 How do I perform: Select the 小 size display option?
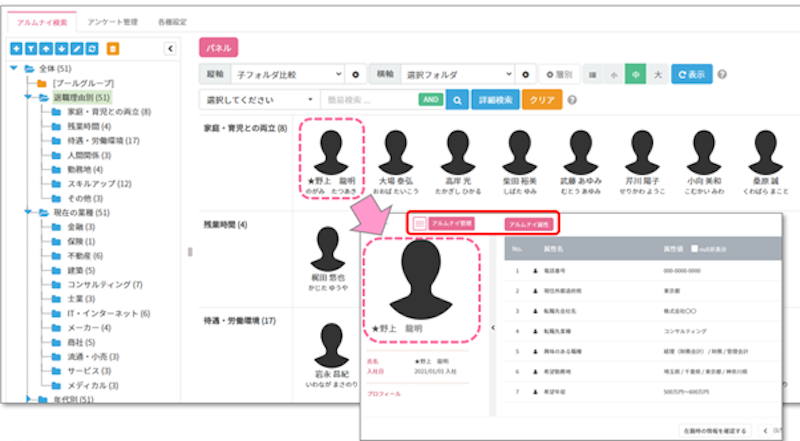coord(614,75)
